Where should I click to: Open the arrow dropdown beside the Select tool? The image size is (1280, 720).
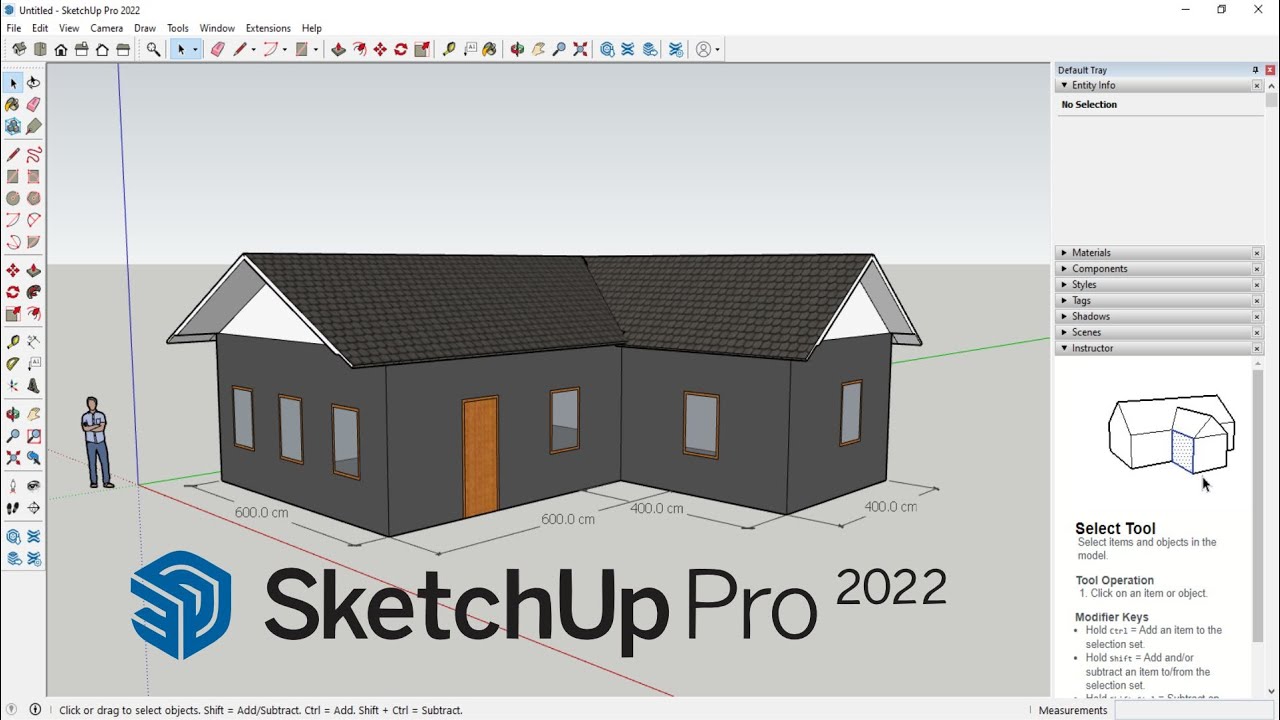pos(196,48)
